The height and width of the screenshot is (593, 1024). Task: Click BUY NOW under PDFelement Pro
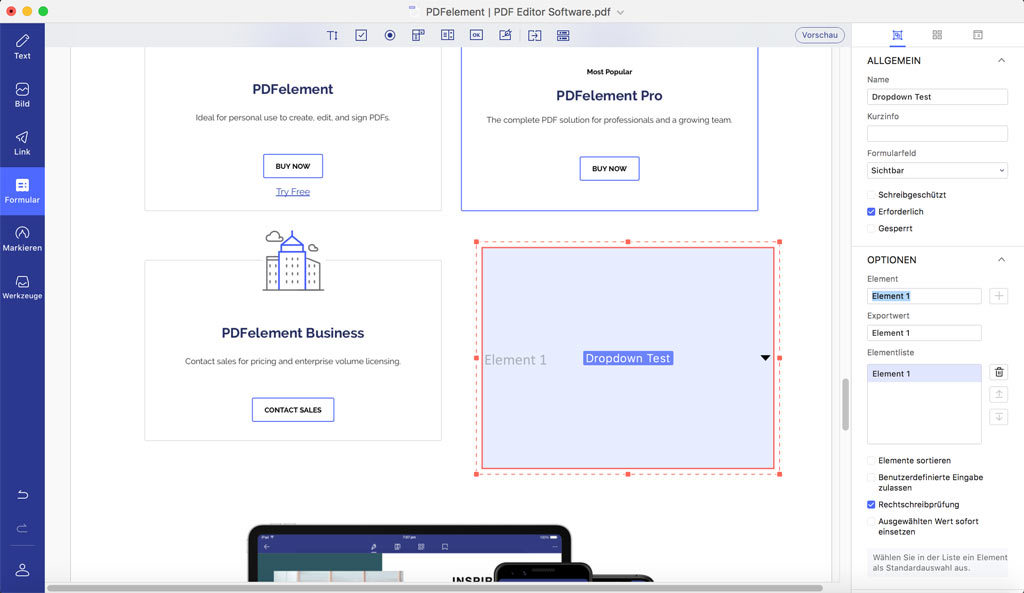point(609,168)
